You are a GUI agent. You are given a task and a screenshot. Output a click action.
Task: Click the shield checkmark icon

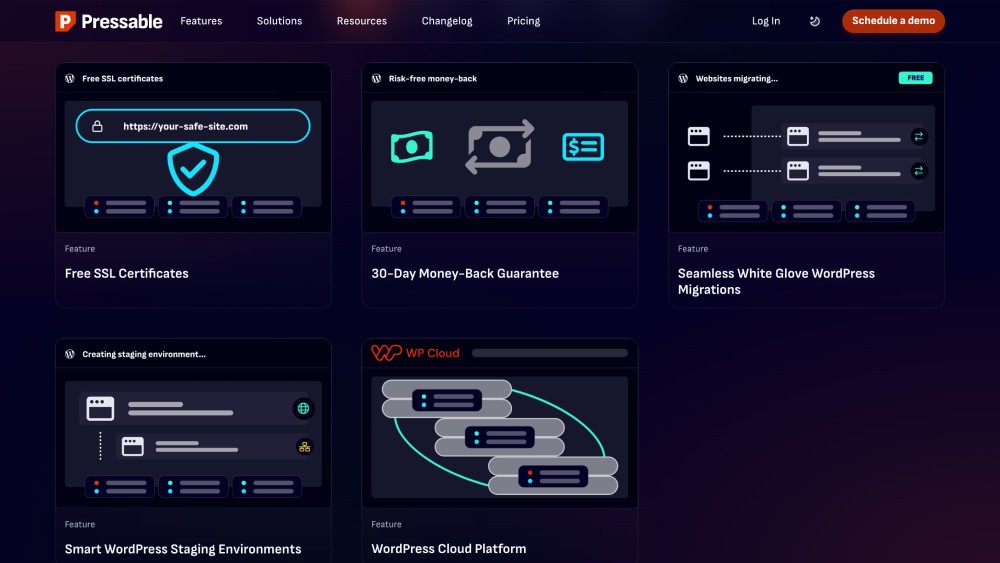point(193,168)
